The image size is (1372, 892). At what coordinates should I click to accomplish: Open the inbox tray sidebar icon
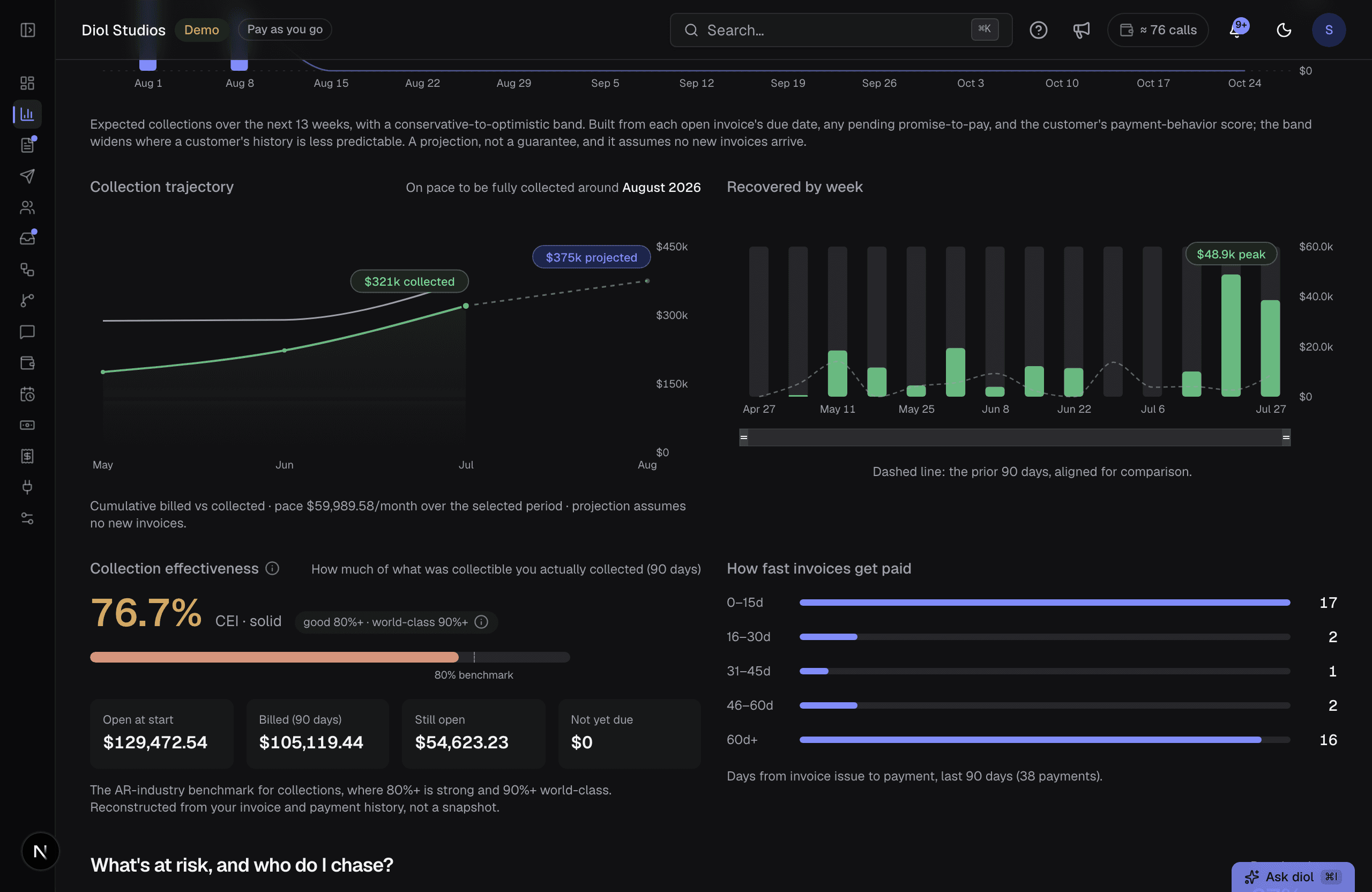27,238
